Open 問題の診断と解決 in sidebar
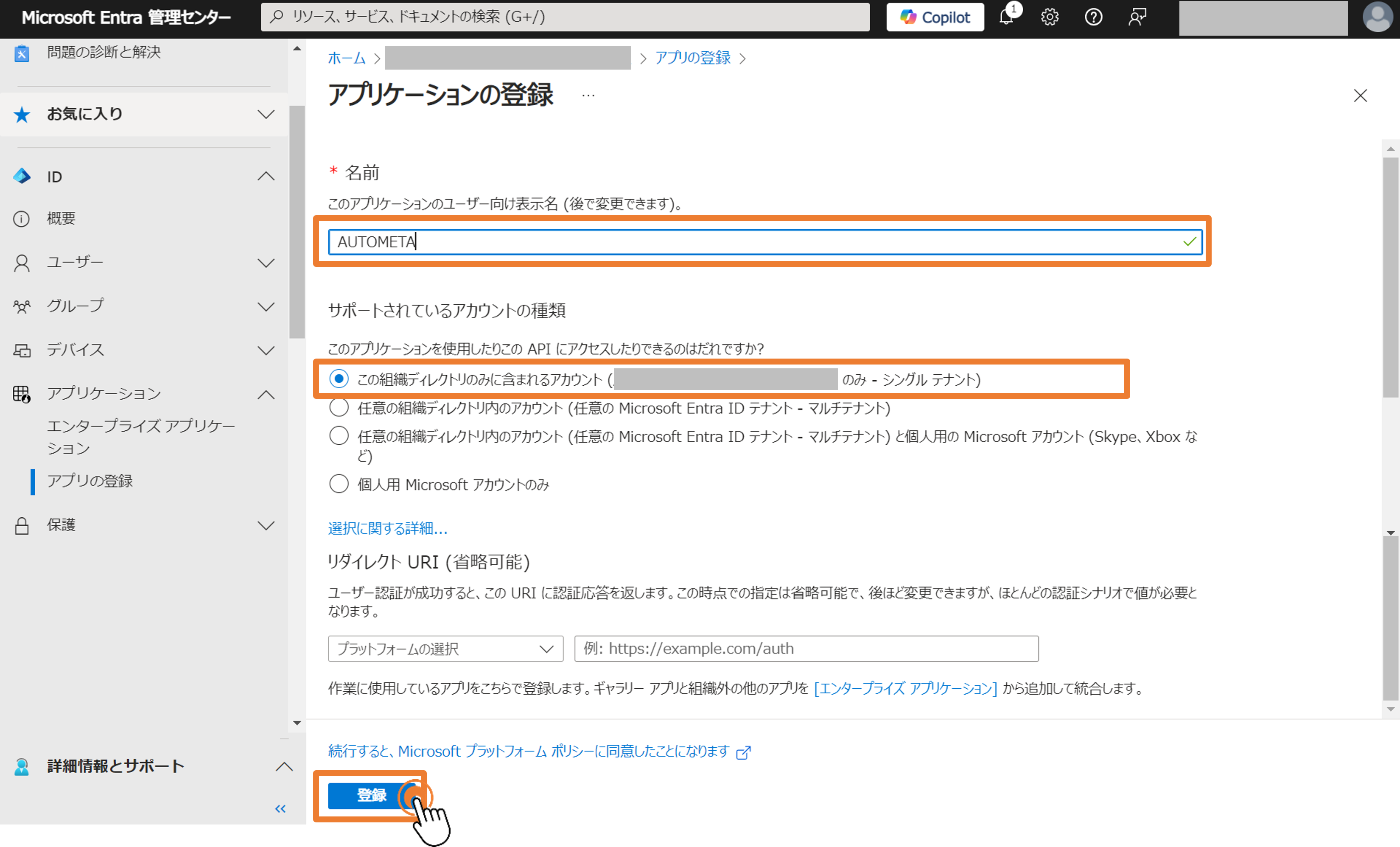 [104, 52]
